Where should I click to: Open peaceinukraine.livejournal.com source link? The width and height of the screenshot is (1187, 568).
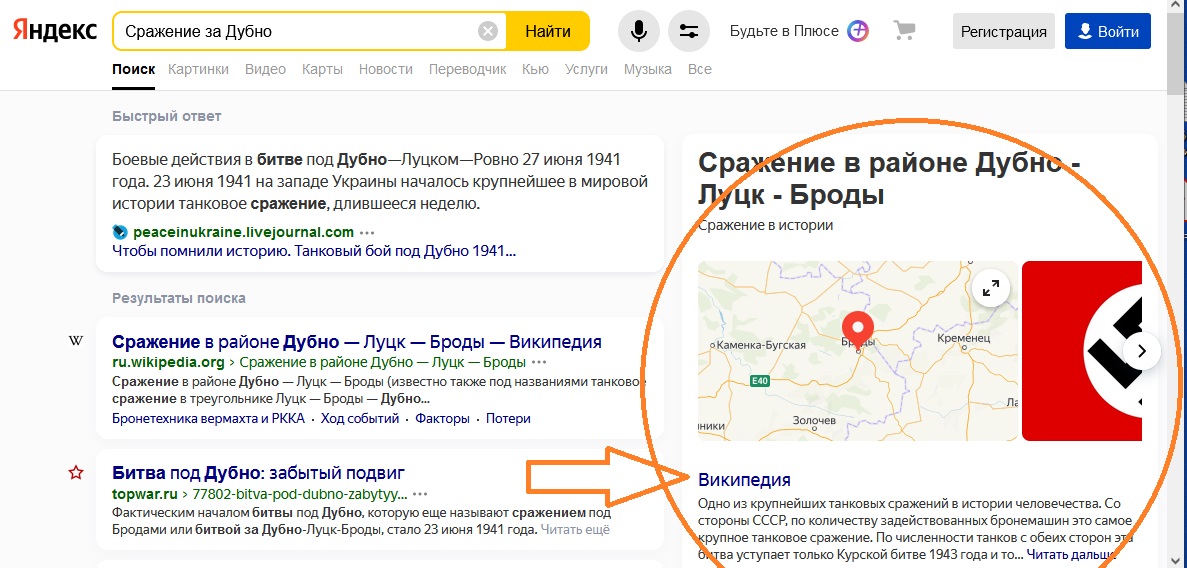click(243, 232)
